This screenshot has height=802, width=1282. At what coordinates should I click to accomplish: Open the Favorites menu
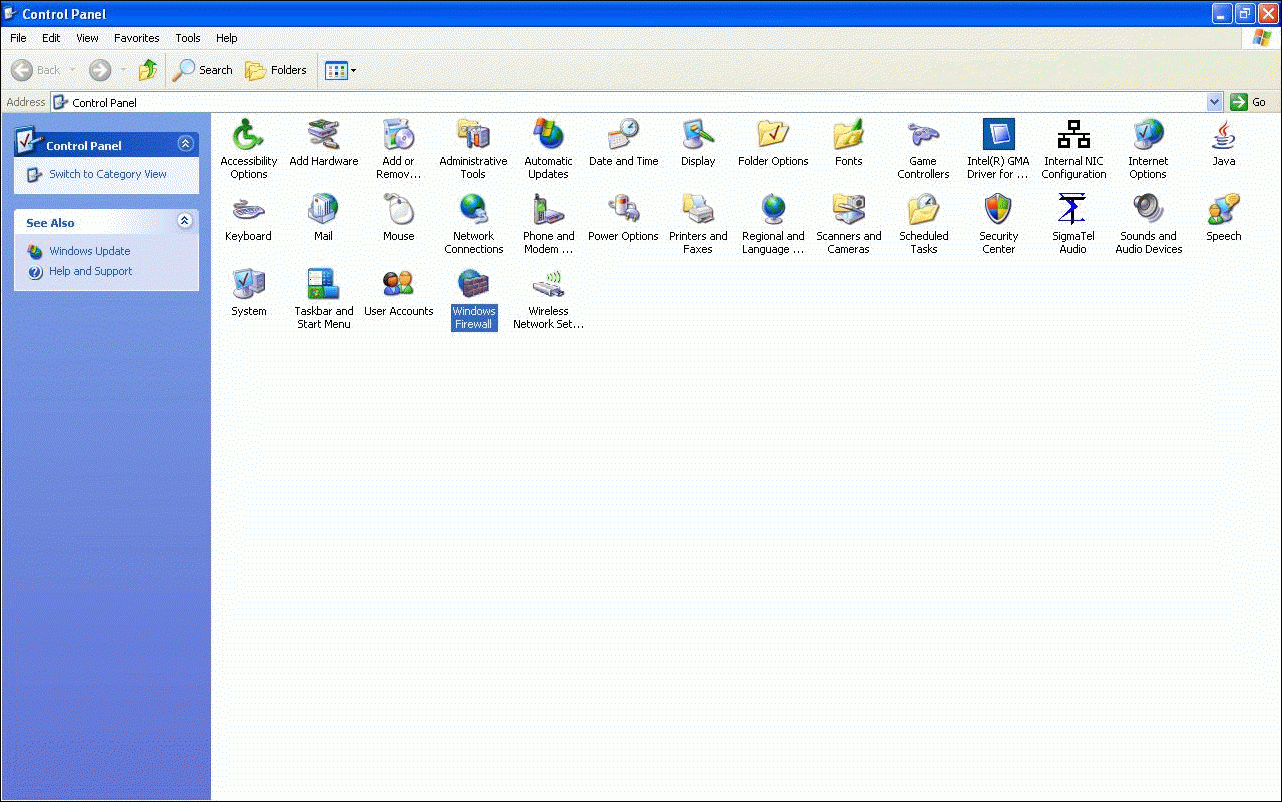[x=137, y=38]
